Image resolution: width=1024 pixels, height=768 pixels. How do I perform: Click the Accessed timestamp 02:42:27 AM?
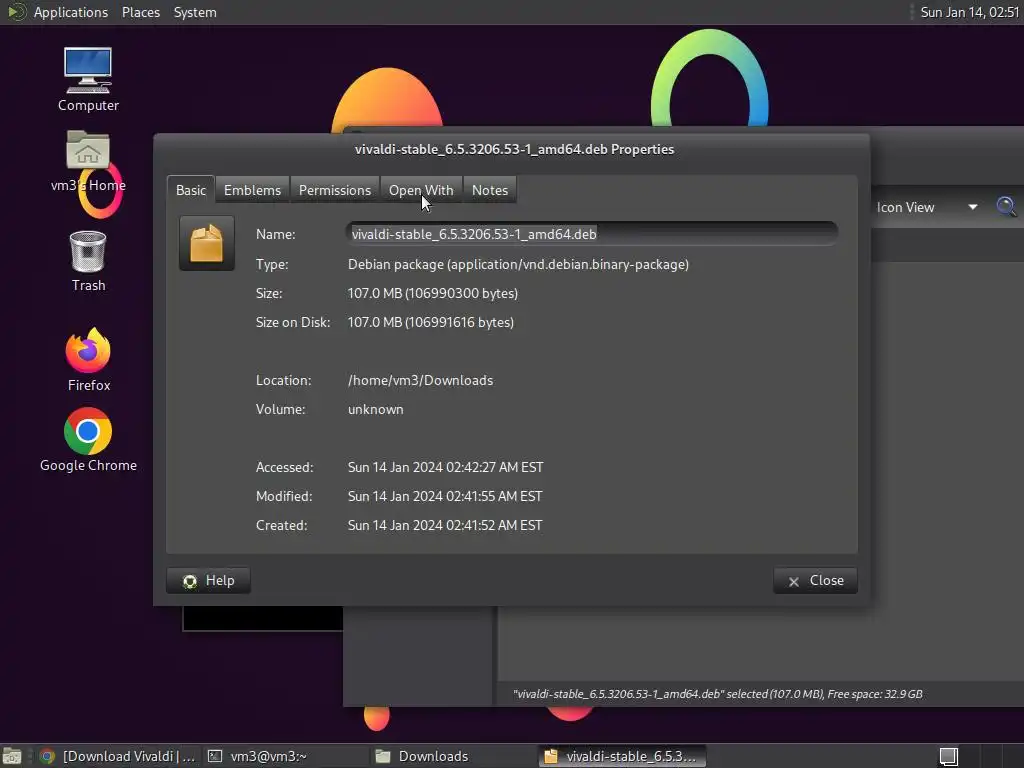[x=445, y=468]
